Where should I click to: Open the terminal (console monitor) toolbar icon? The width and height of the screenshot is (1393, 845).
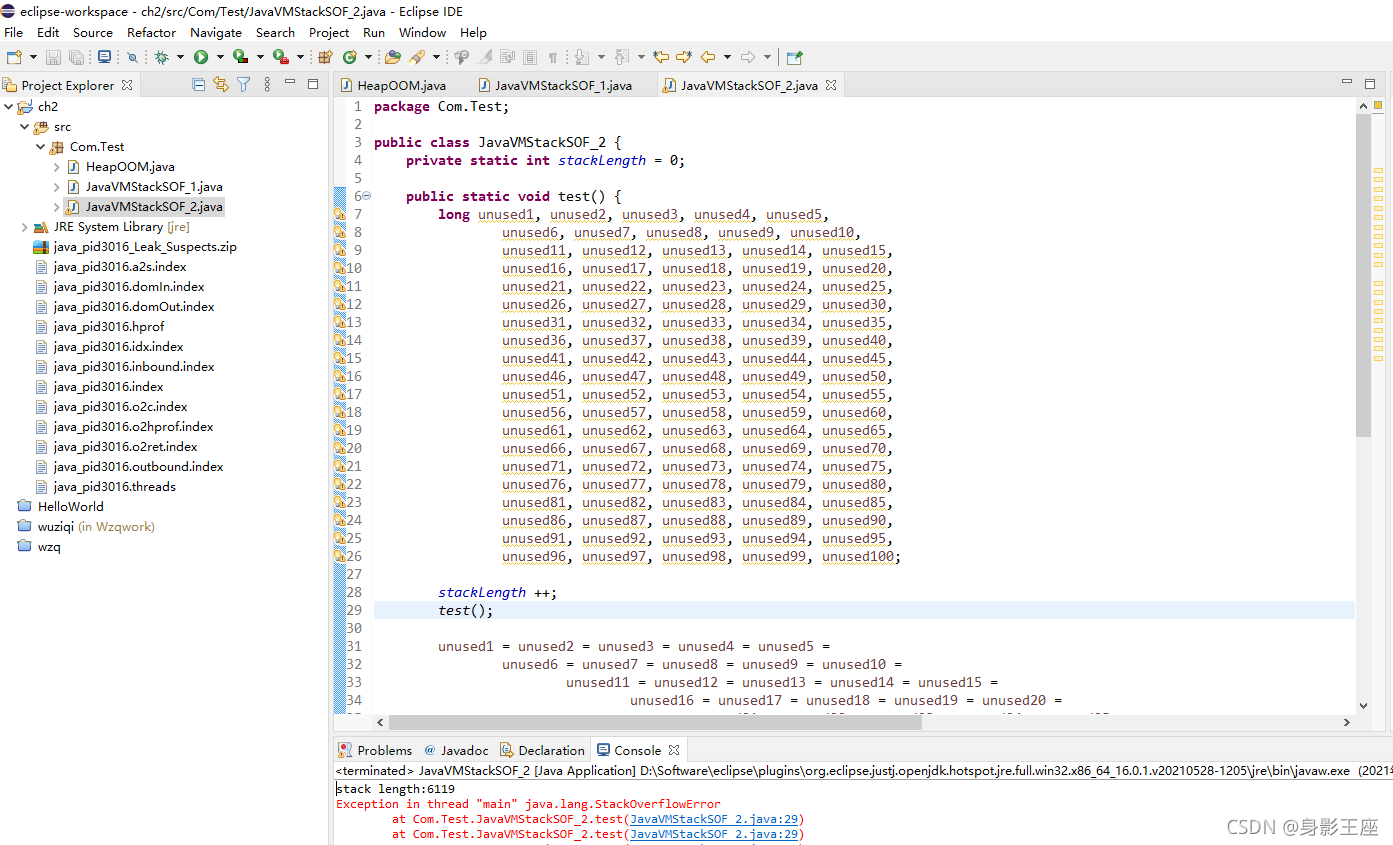pyautogui.click(x=105, y=57)
